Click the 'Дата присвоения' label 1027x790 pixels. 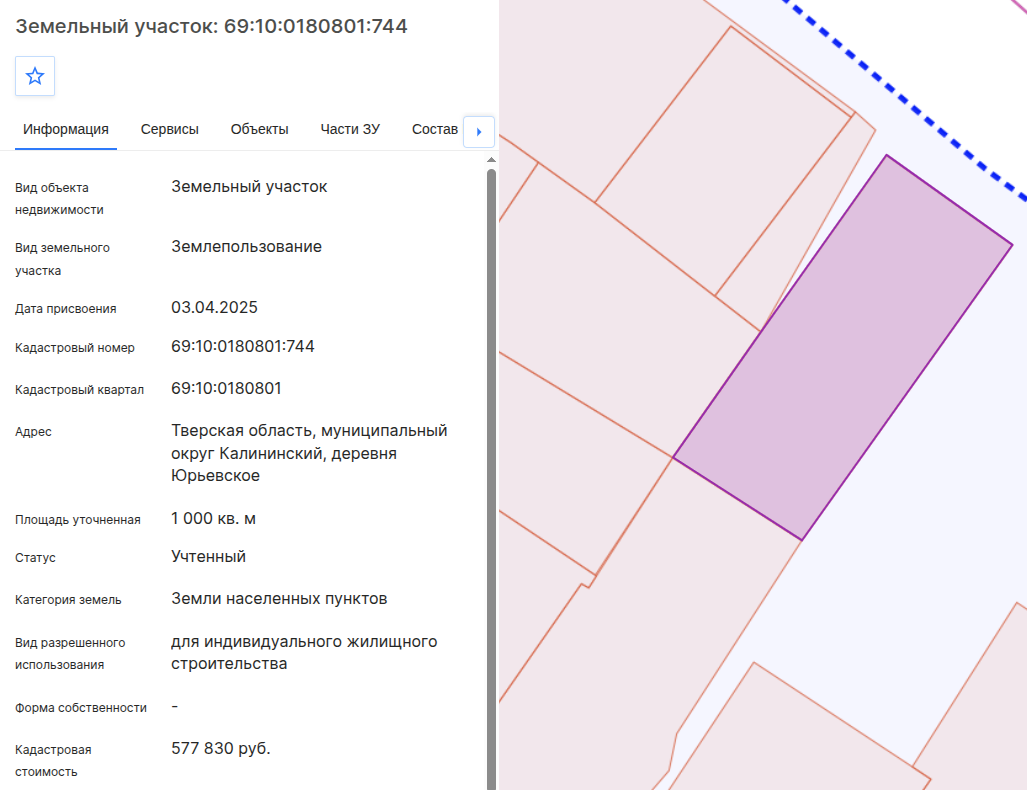[65, 309]
